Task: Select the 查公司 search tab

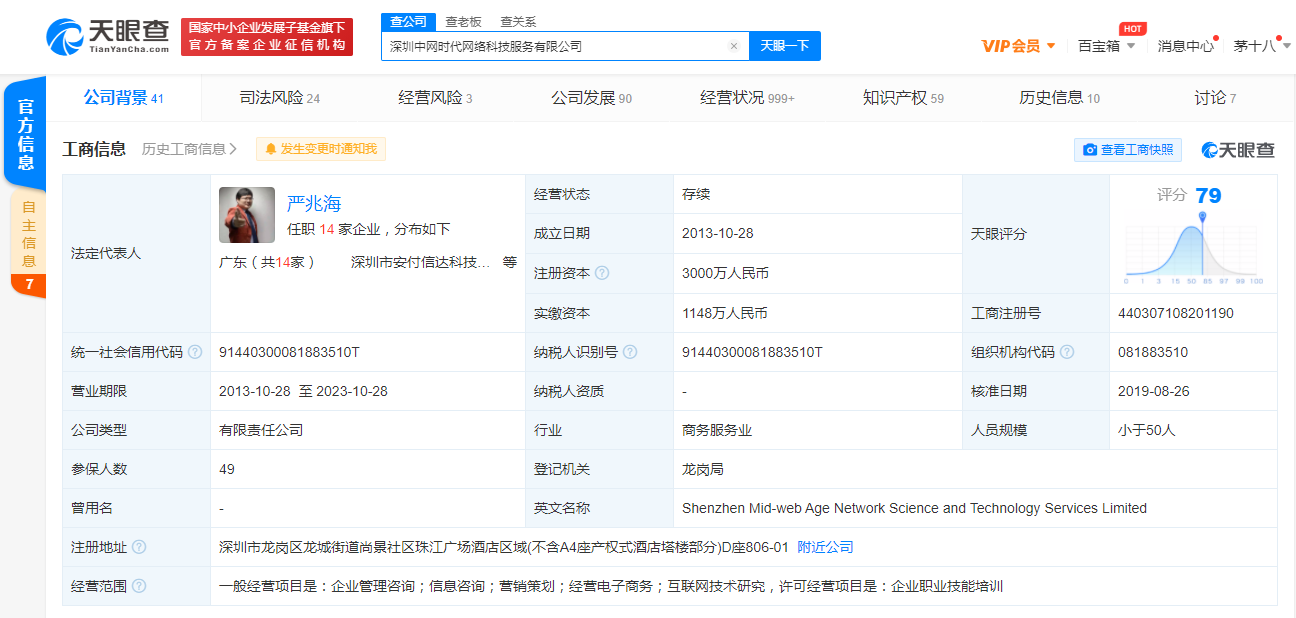Action: point(408,21)
